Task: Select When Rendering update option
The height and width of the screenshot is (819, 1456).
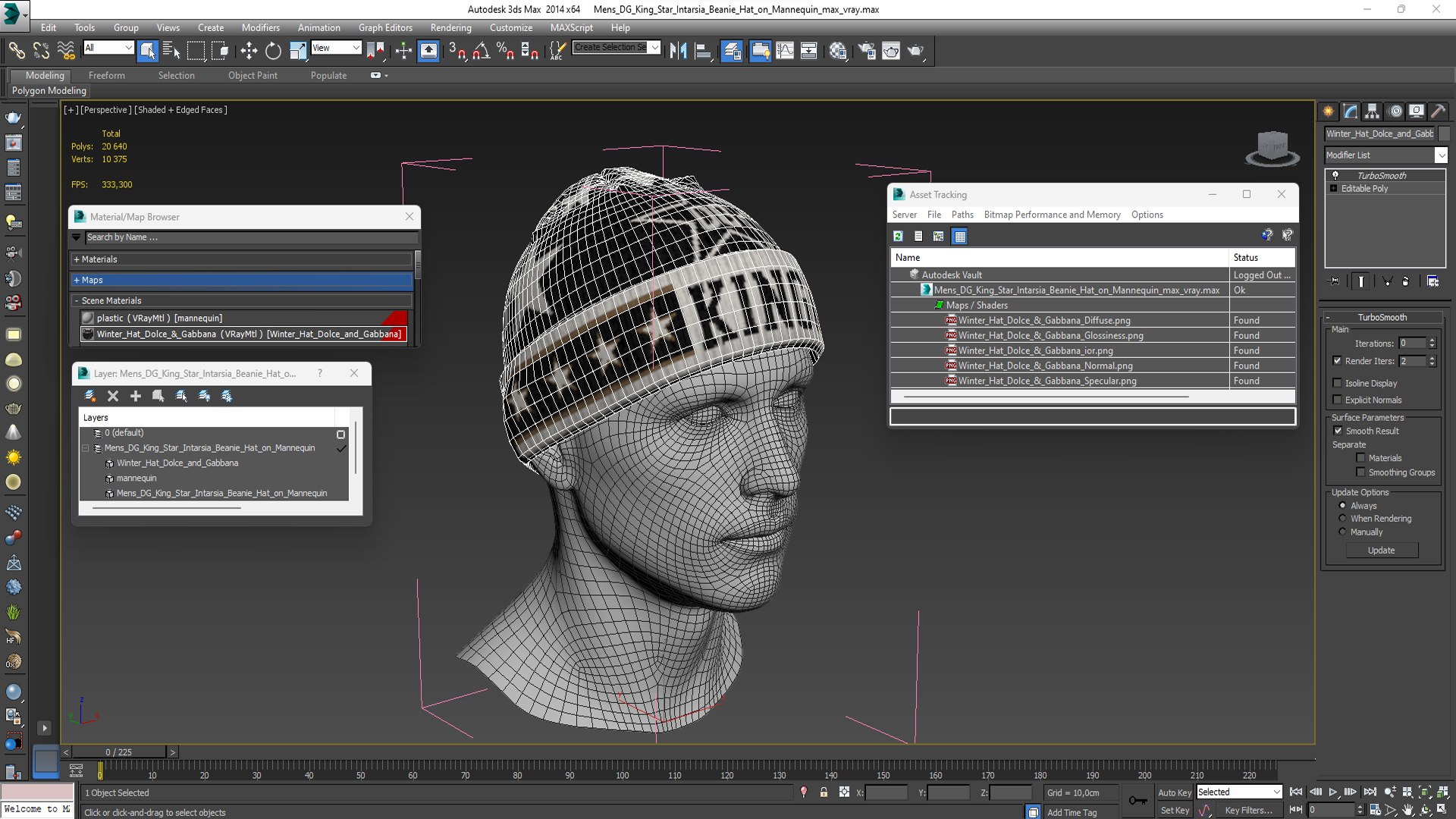Action: coord(1342,519)
